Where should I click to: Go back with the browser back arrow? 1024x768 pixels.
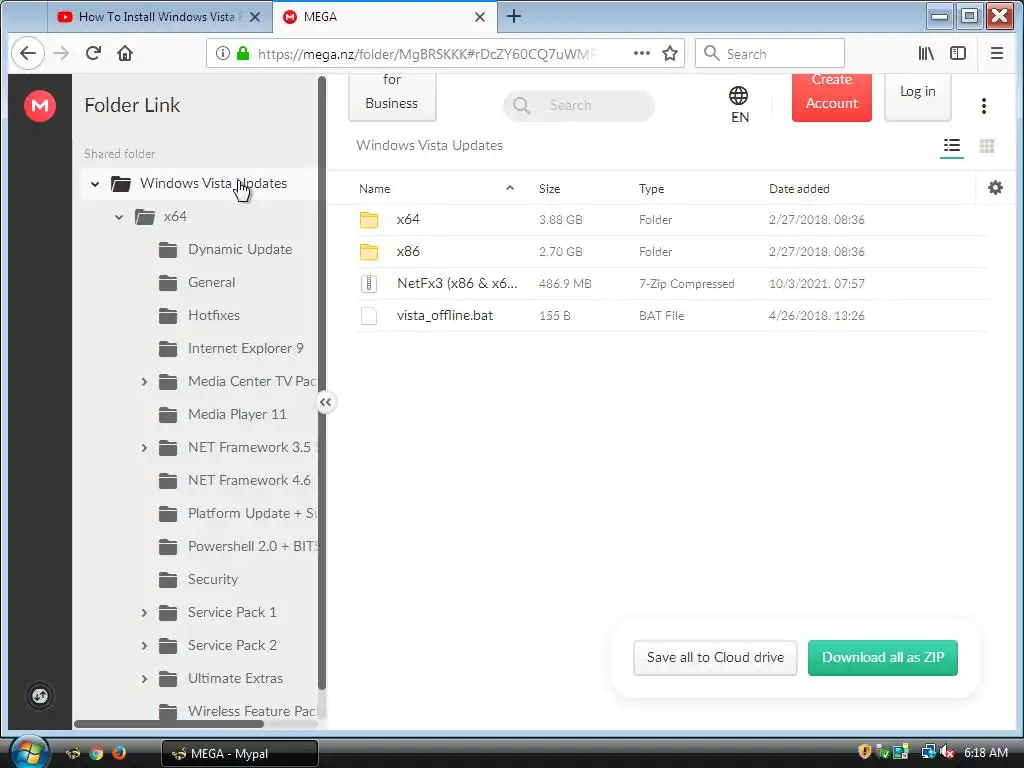(x=27, y=53)
